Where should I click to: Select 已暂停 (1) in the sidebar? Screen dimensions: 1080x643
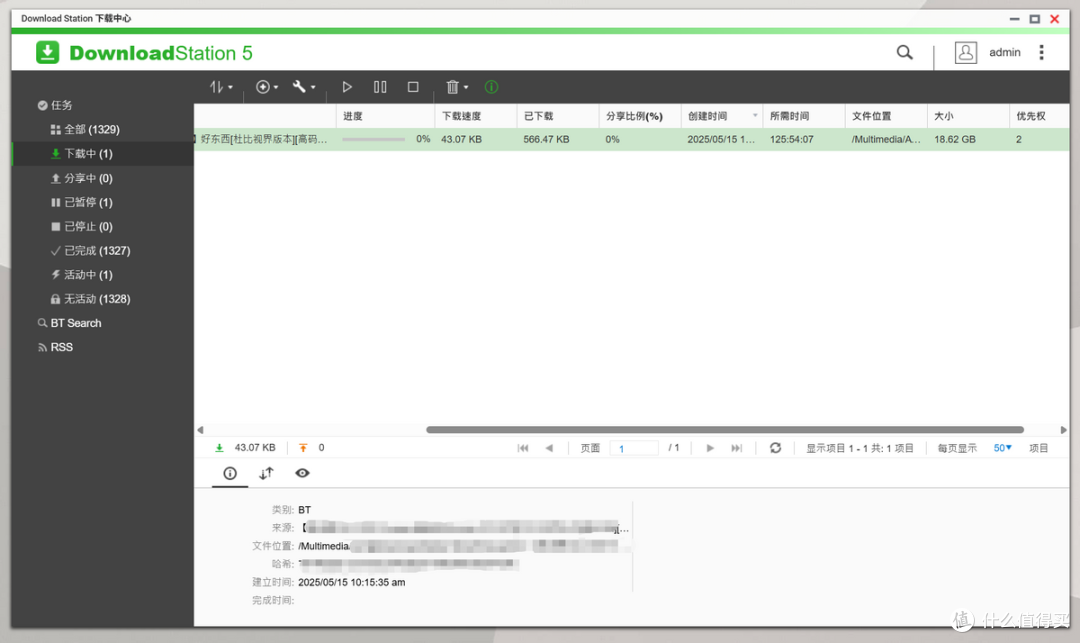pos(102,202)
